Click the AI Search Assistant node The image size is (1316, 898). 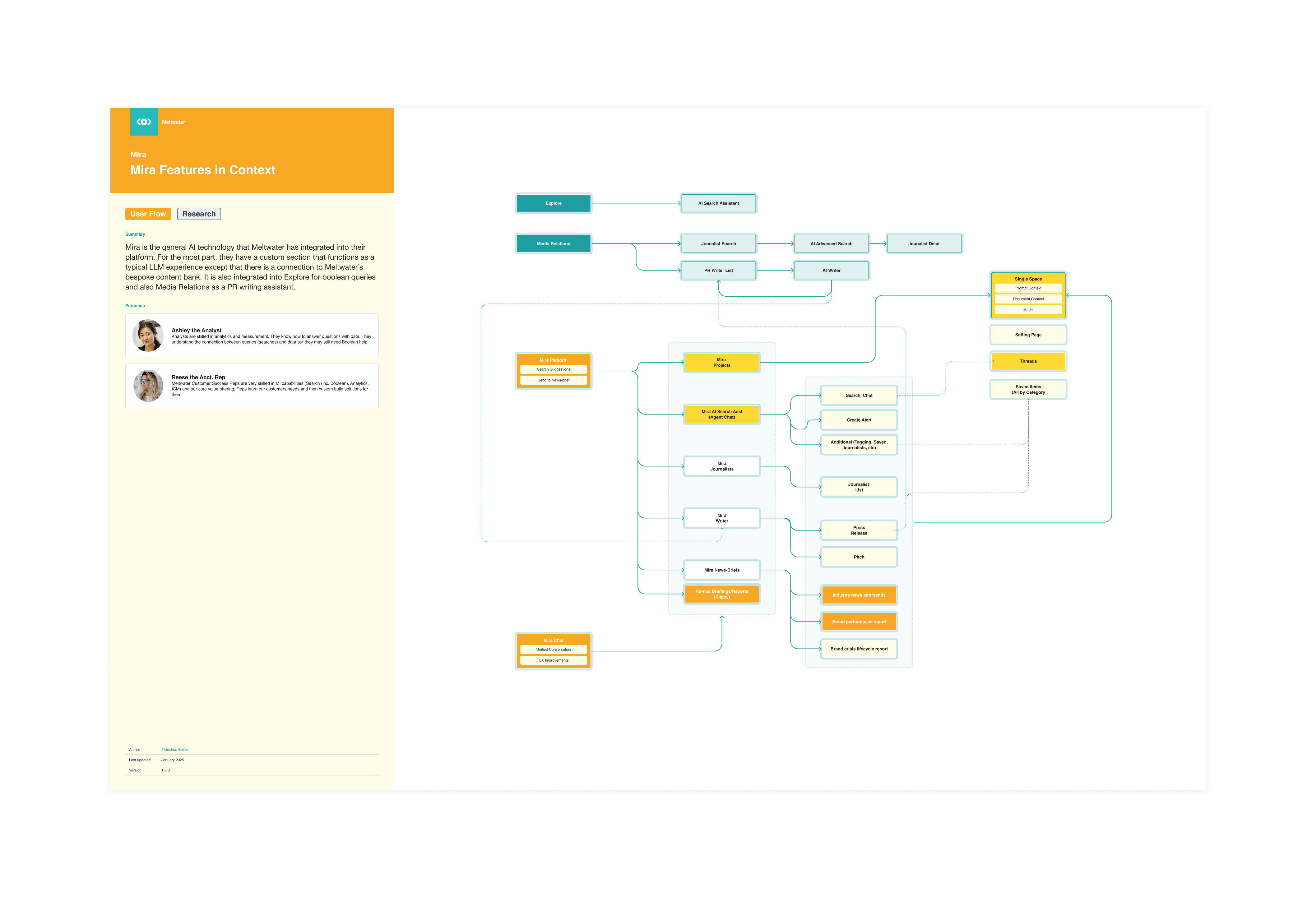(718, 203)
